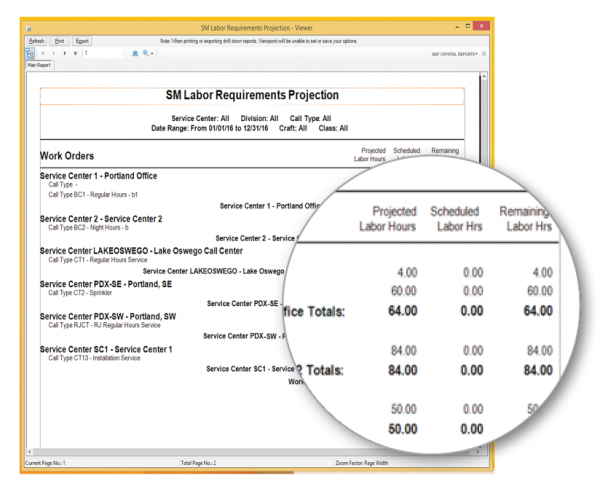Image resolution: width=600 pixels, height=502 pixels.
Task: Maximize the Viewer window
Action: (467, 26)
